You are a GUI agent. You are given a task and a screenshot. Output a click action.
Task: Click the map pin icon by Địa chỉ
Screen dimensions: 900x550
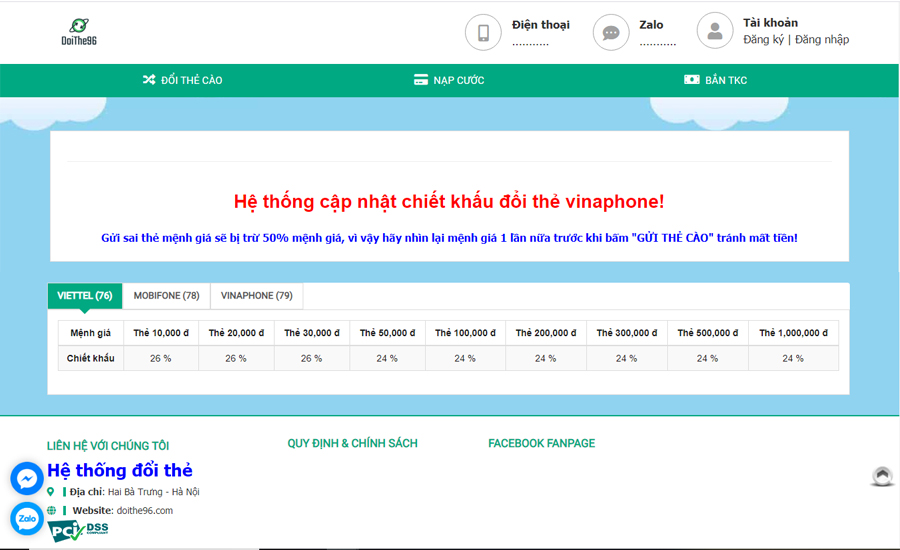(x=51, y=491)
